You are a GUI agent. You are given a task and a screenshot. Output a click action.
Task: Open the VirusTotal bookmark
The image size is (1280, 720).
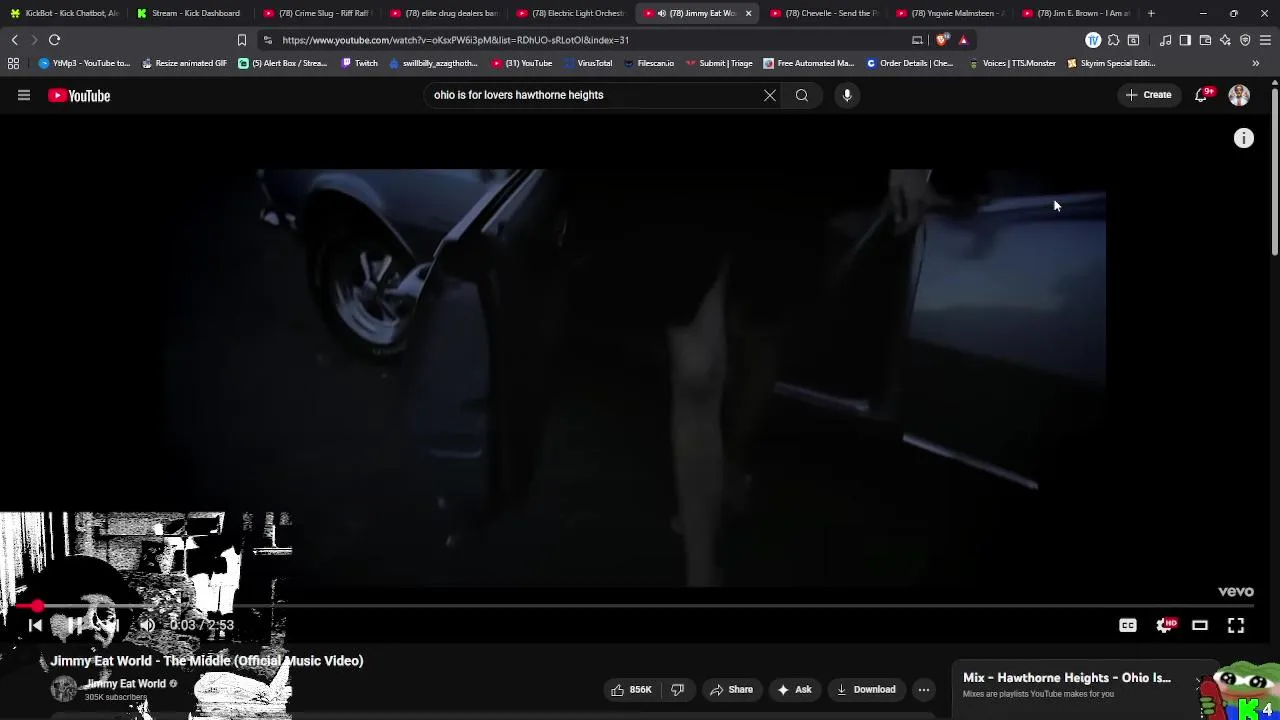point(587,63)
